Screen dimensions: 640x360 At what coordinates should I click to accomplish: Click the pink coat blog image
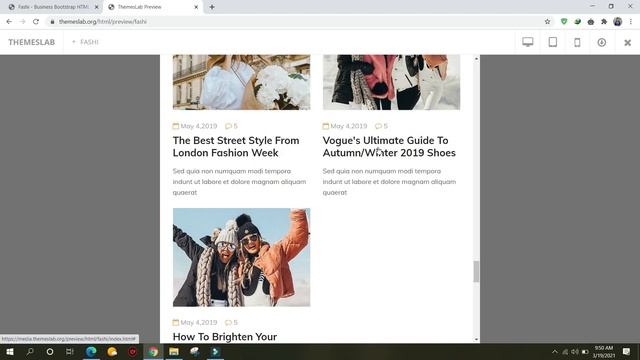391,82
